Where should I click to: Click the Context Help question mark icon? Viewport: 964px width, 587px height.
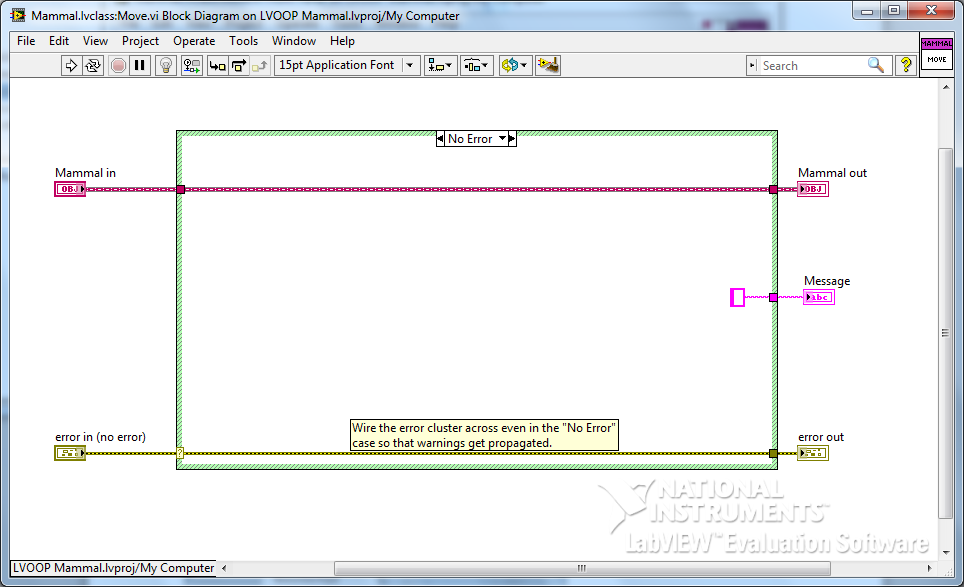click(904, 65)
